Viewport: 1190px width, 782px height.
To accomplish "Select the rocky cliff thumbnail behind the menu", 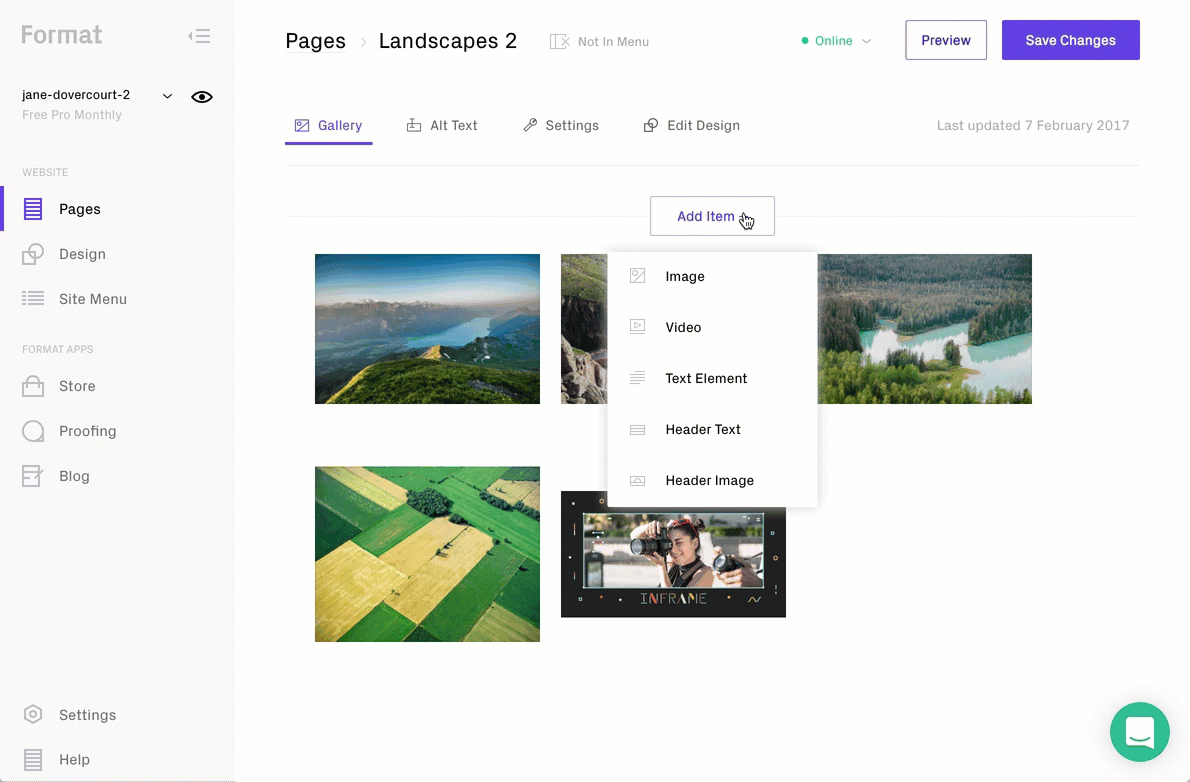I will coord(584,329).
